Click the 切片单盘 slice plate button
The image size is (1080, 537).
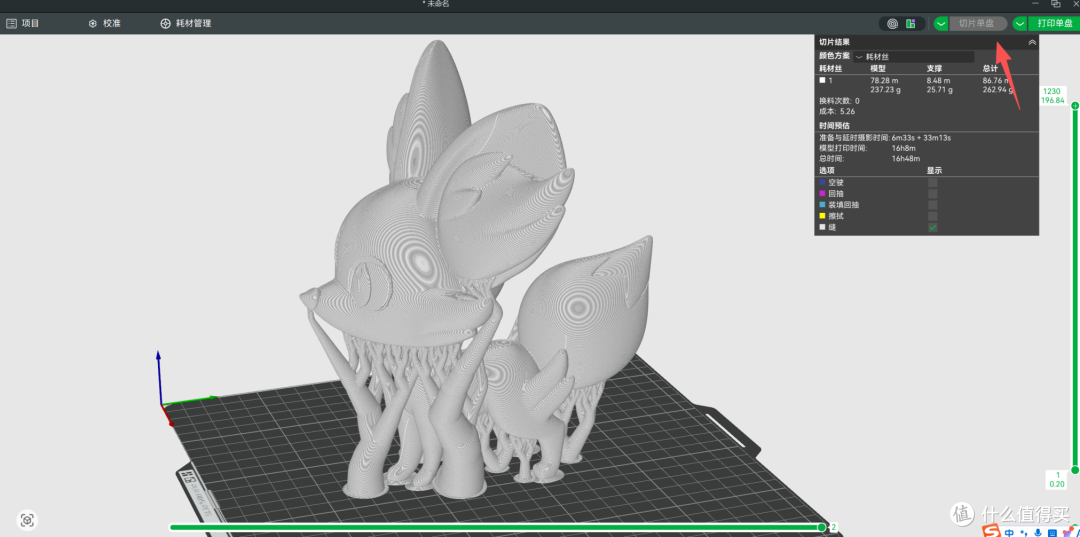[977, 23]
